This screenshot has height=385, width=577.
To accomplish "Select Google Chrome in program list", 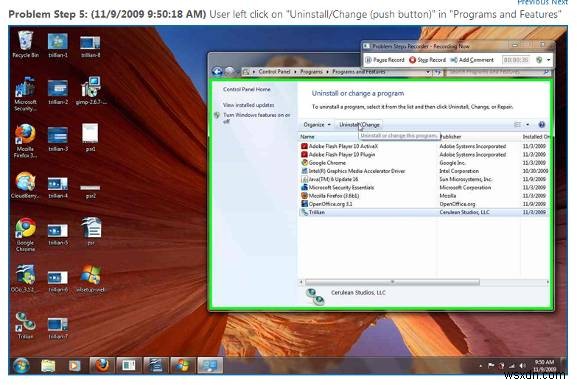I will coord(424,163).
